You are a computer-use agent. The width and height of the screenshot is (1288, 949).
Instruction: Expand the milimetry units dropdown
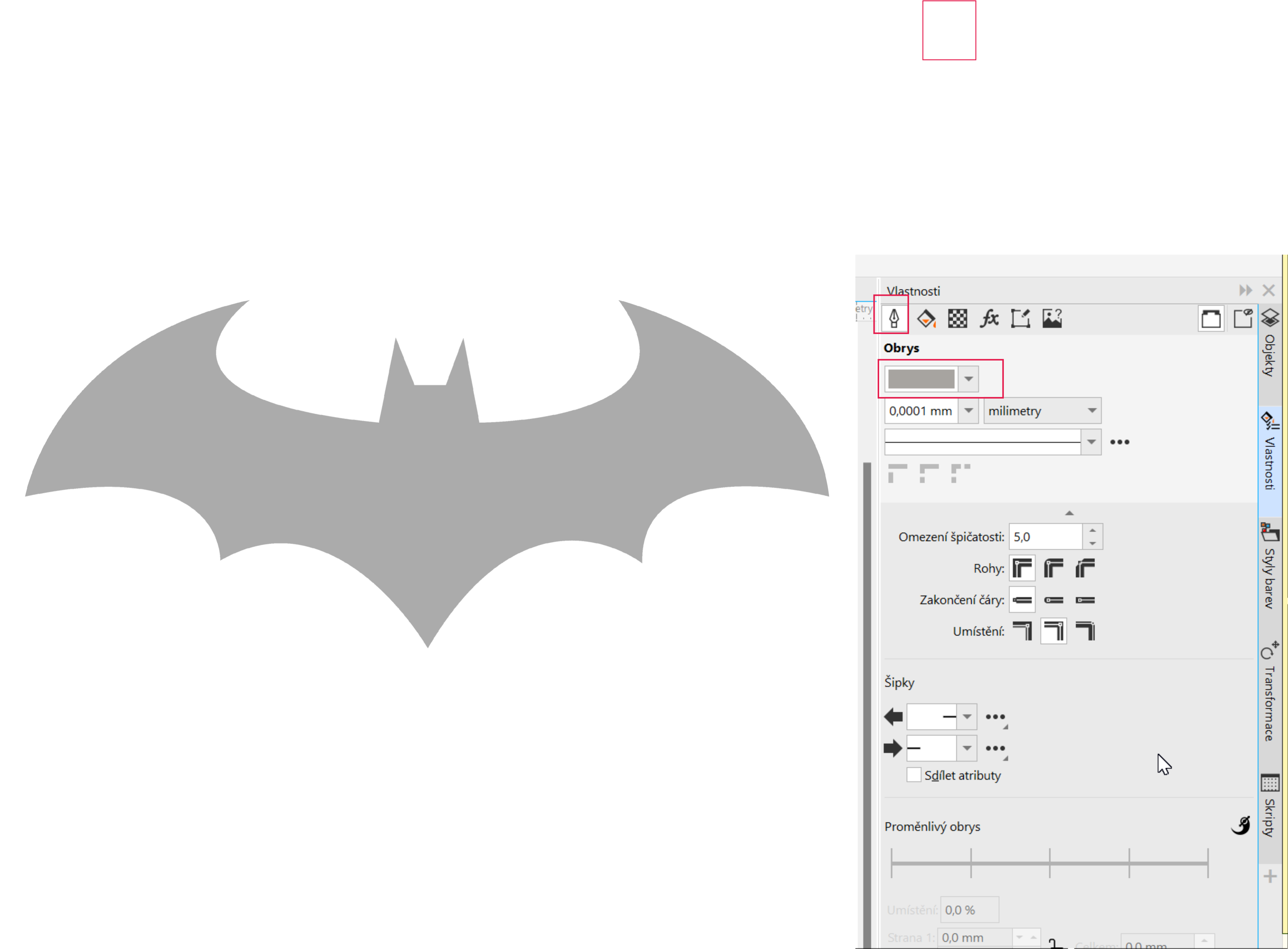click(1092, 411)
